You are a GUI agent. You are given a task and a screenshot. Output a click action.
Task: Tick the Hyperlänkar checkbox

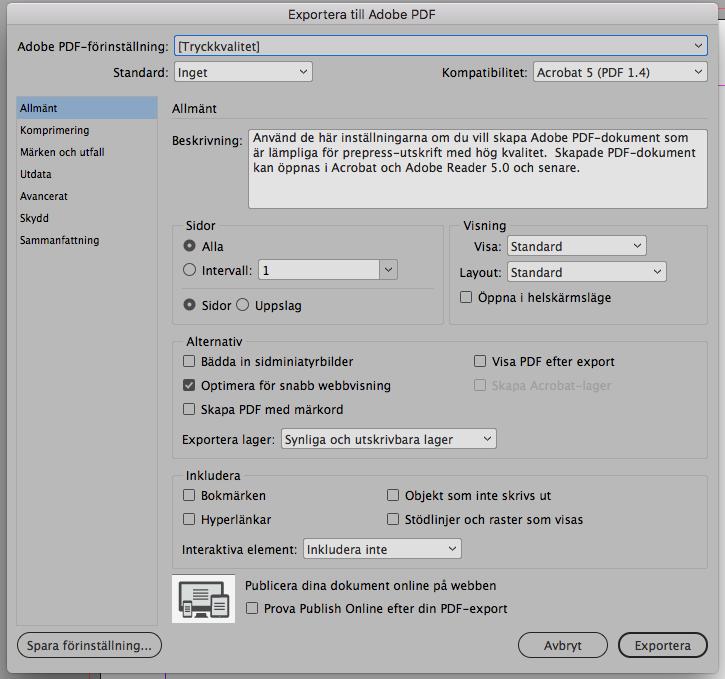click(189, 519)
